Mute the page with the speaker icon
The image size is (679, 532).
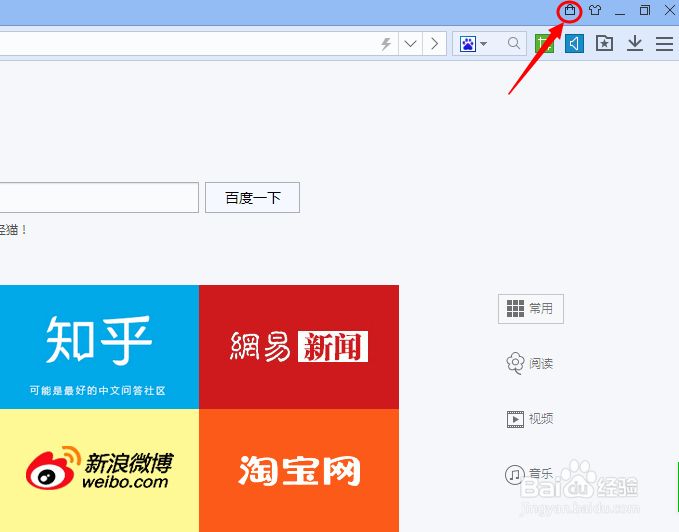tap(574, 44)
